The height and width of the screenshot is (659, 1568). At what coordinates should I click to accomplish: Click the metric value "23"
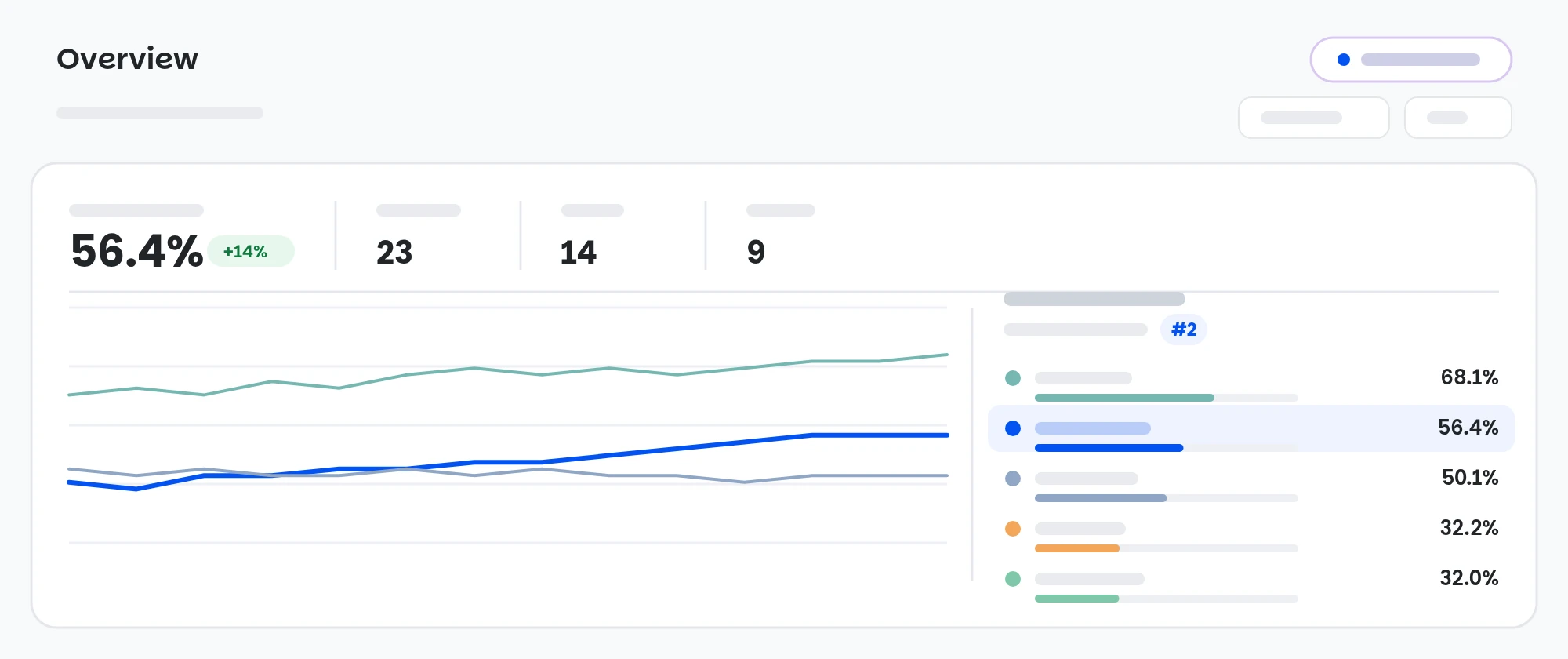(394, 252)
